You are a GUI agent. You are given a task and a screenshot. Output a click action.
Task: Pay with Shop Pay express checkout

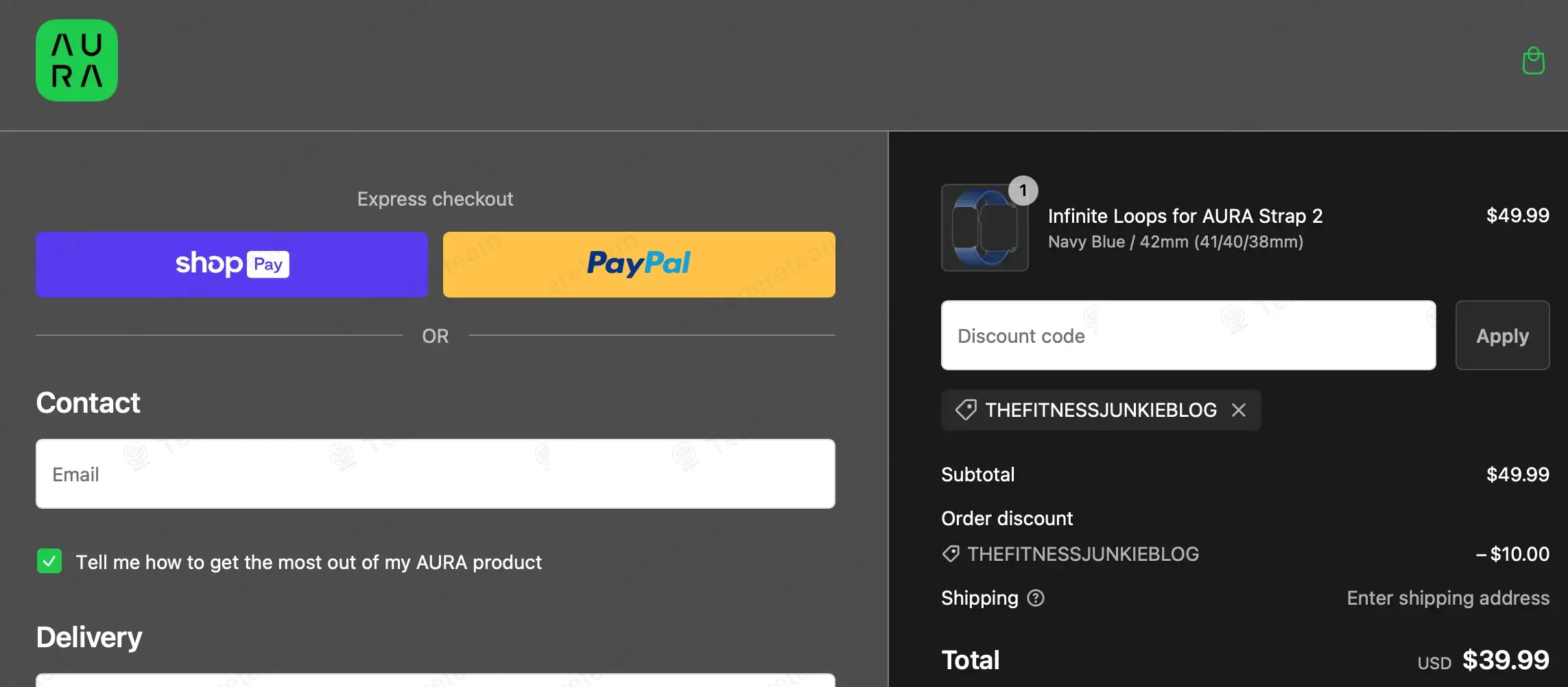(232, 265)
